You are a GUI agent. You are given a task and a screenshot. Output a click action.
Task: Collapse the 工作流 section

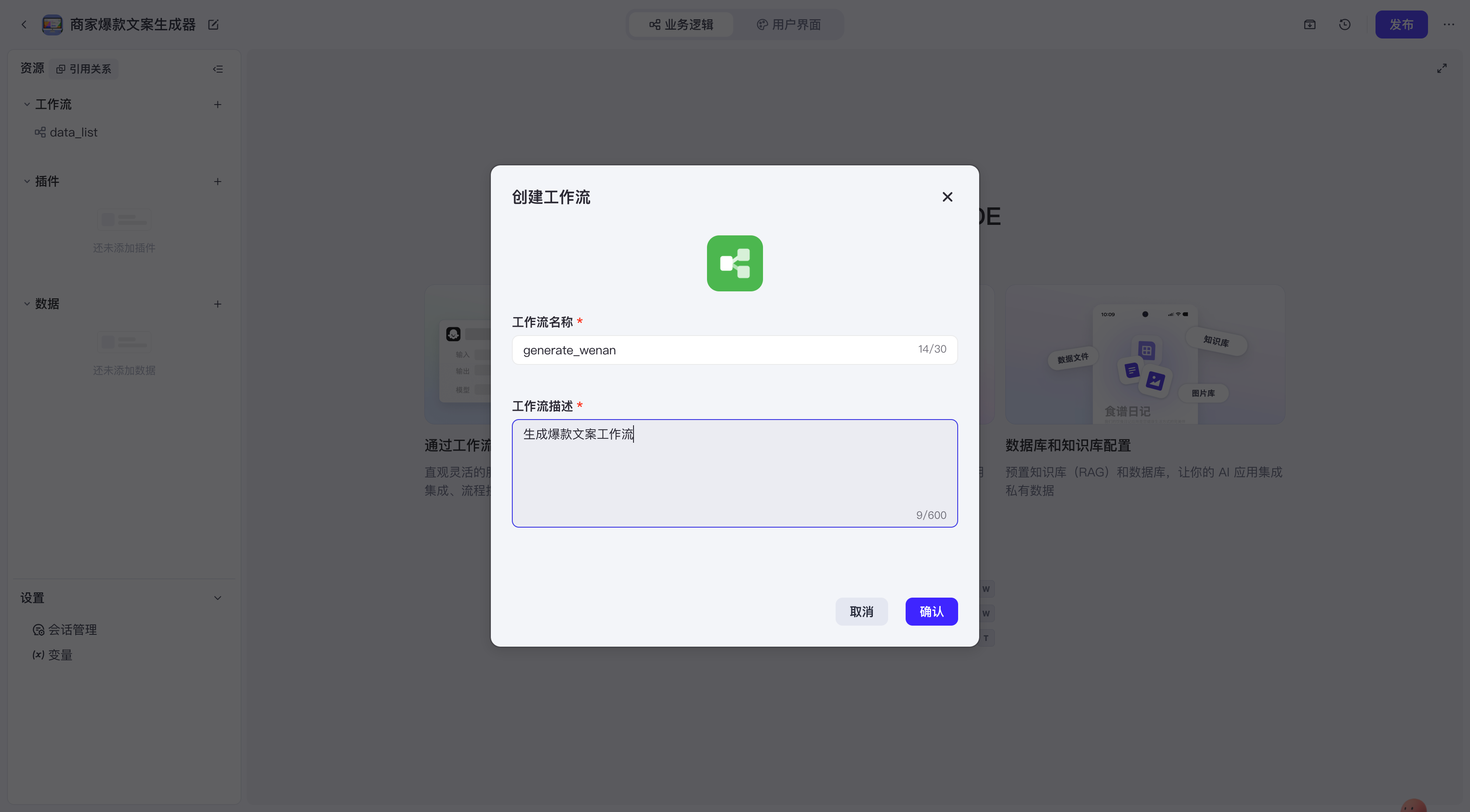pos(27,105)
